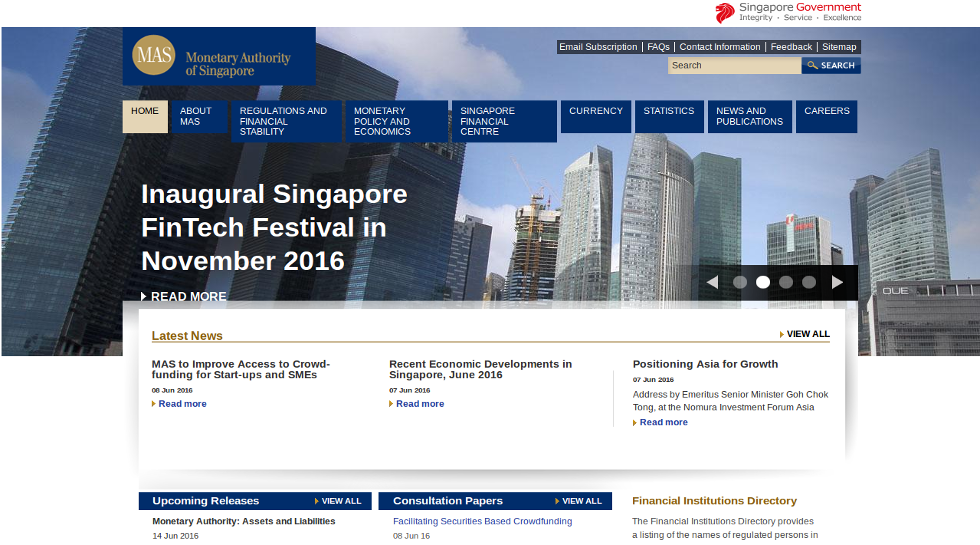Click the MAS Monetary Authority of Singapore logo

[218, 57]
